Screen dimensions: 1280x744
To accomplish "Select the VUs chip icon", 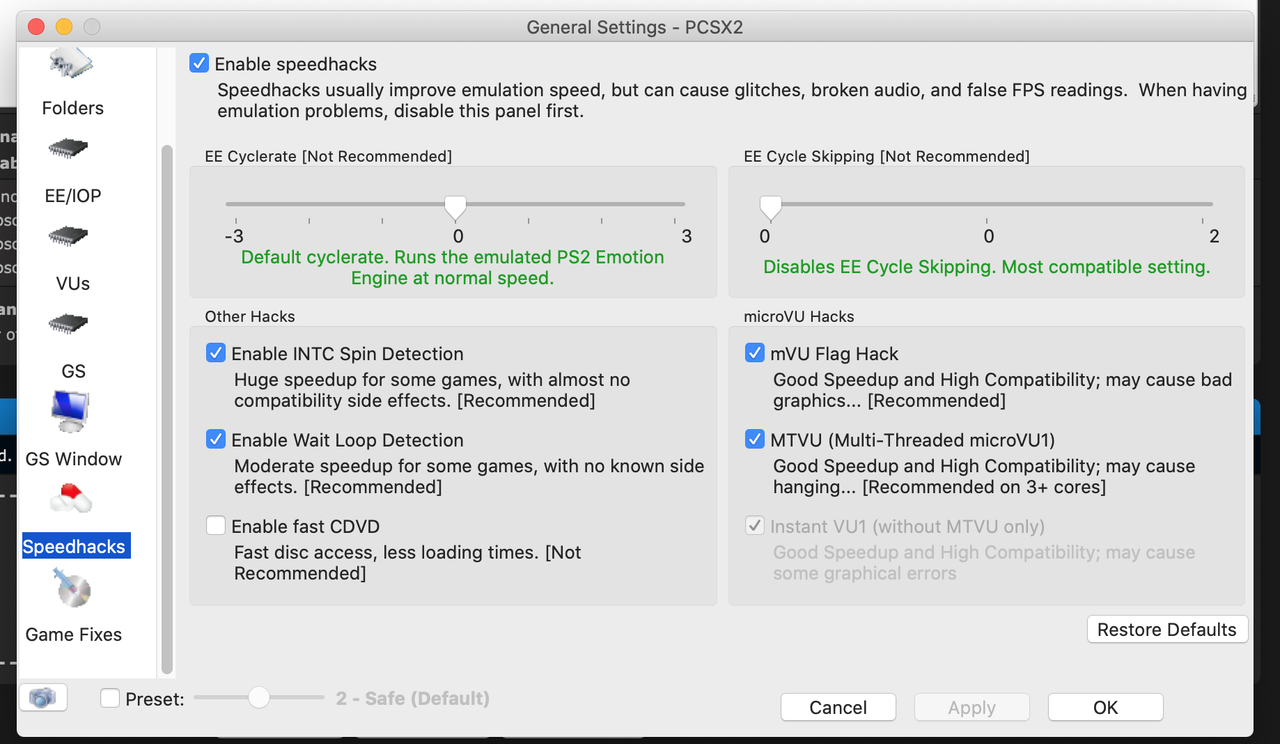I will (68, 237).
